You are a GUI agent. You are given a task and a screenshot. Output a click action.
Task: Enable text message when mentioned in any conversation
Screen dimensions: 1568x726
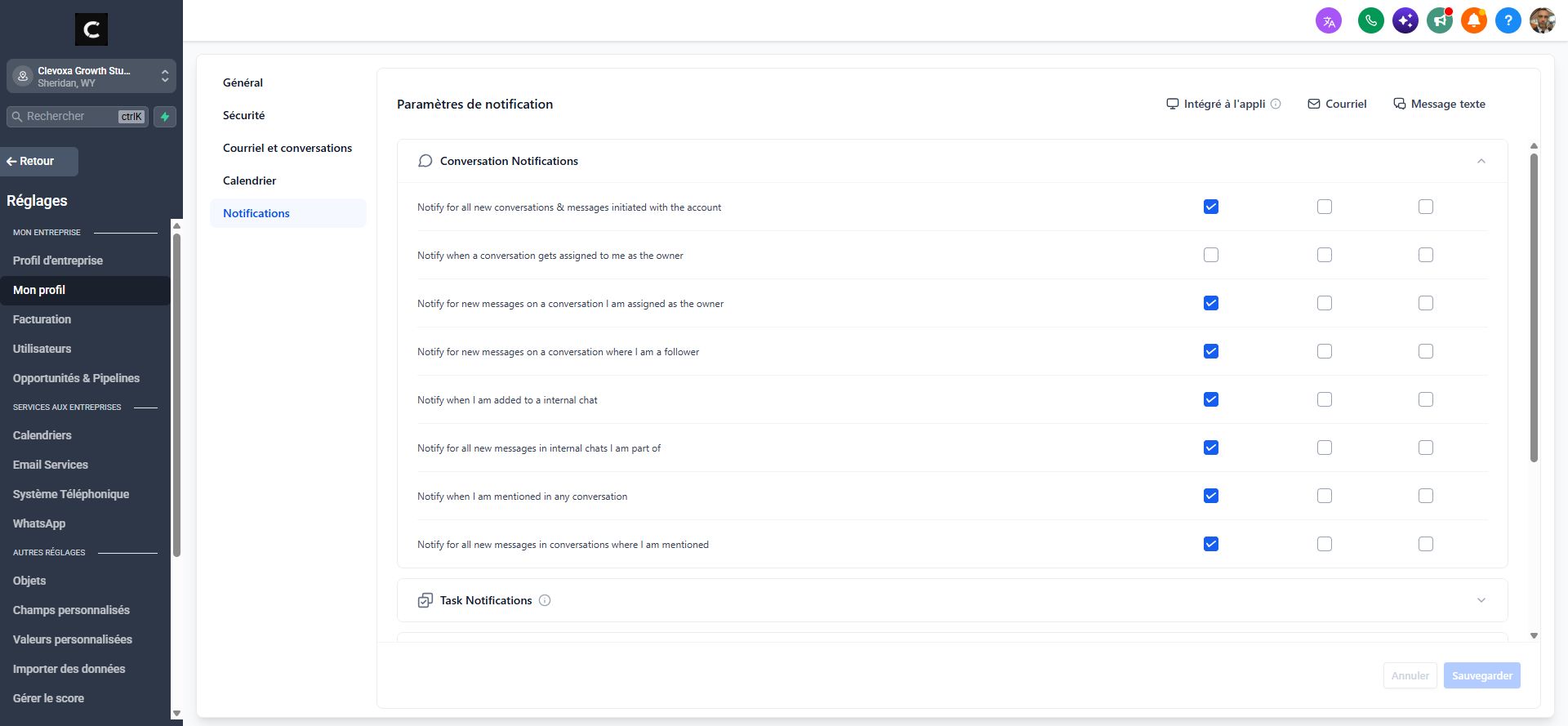pos(1426,496)
